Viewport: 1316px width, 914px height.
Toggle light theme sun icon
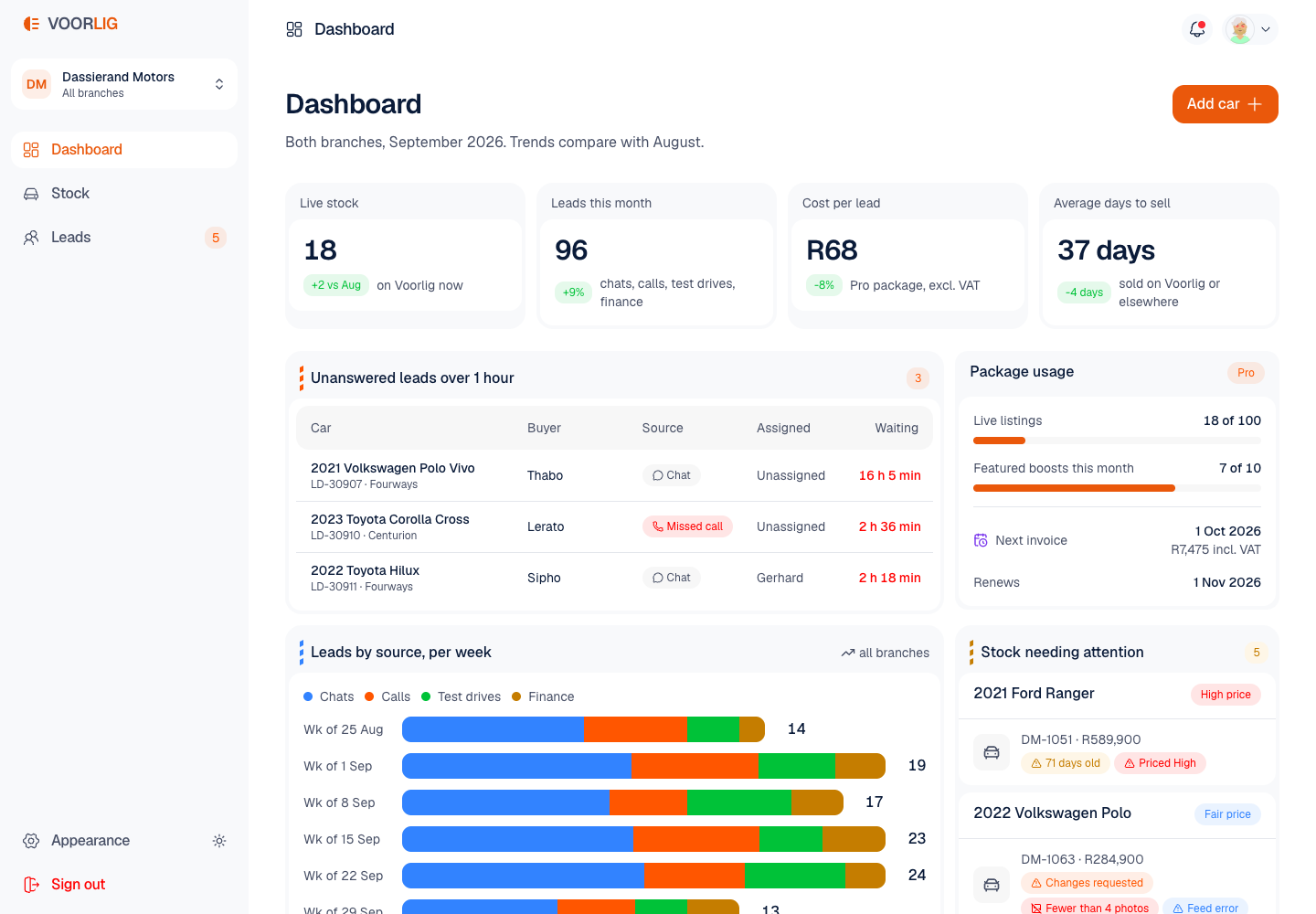point(219,841)
